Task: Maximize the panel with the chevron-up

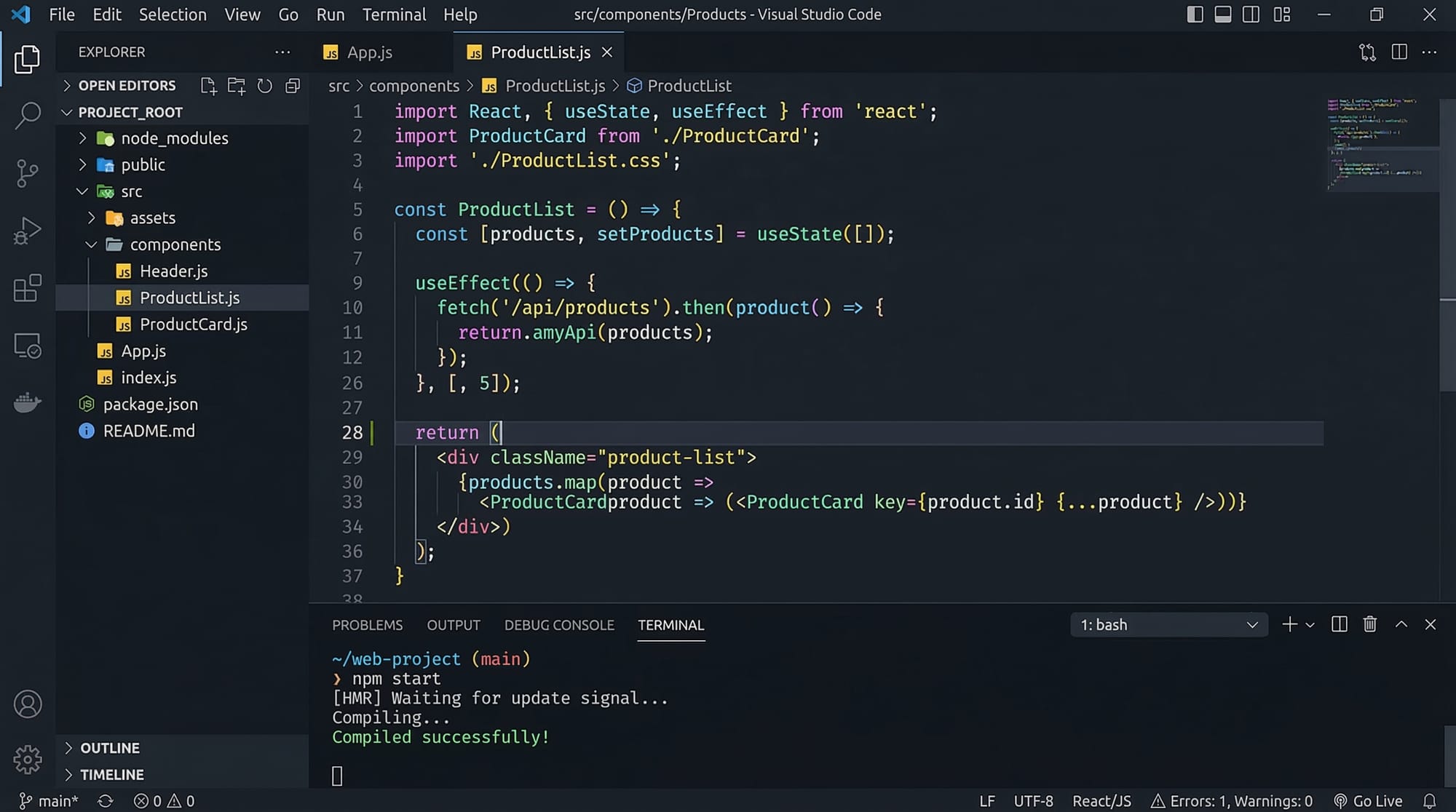Action: pyautogui.click(x=1401, y=624)
